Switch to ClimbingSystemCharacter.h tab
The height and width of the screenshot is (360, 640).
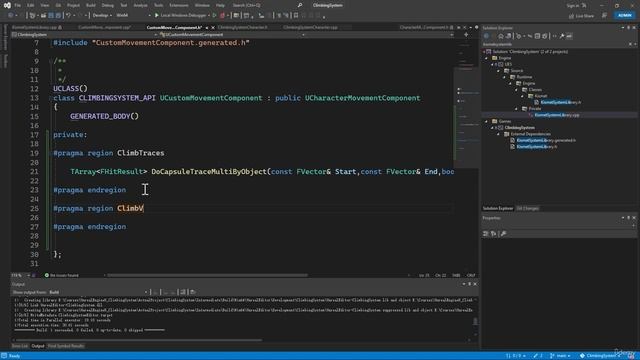click(x=242, y=28)
